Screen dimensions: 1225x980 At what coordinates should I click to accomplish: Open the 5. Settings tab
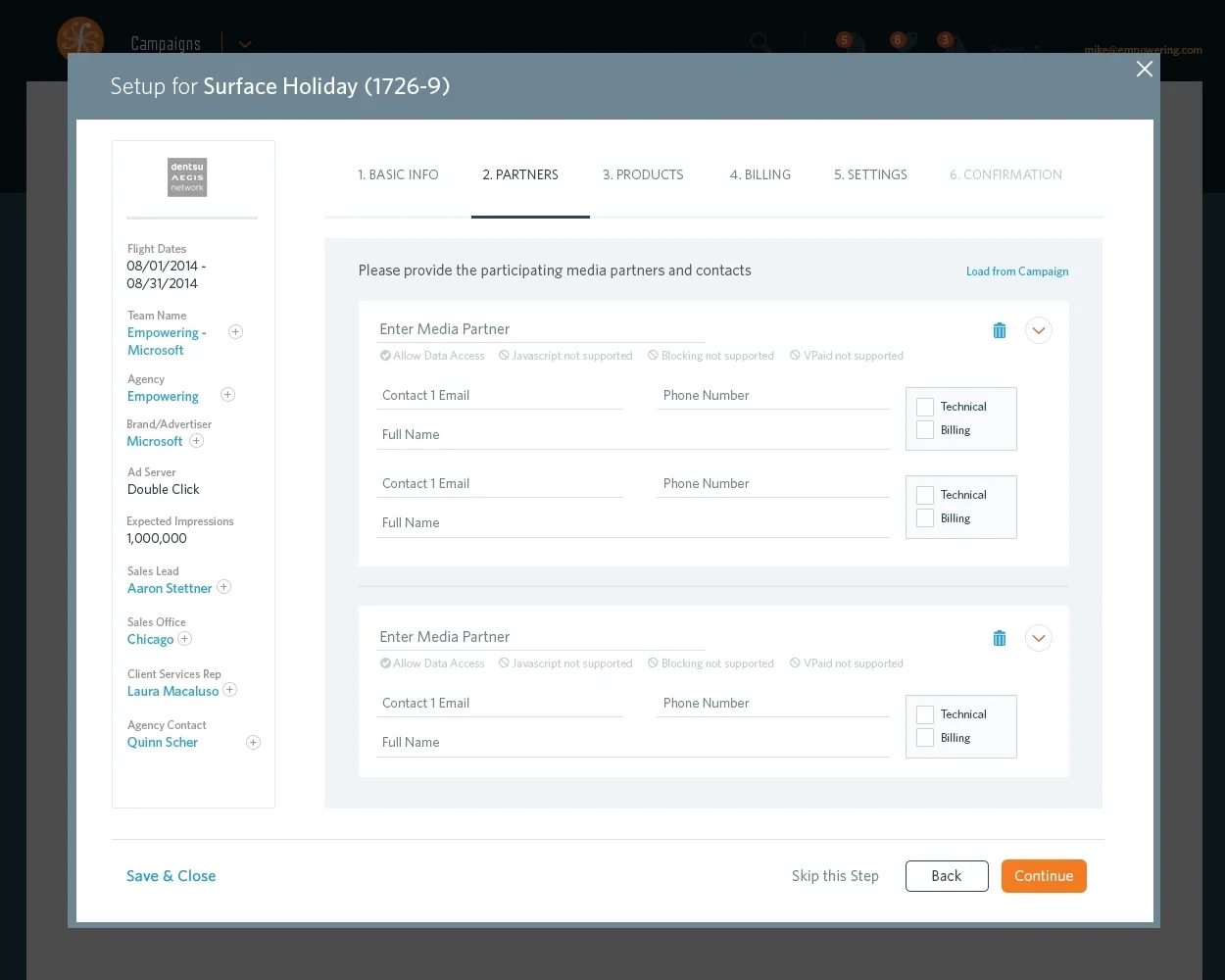click(x=870, y=174)
